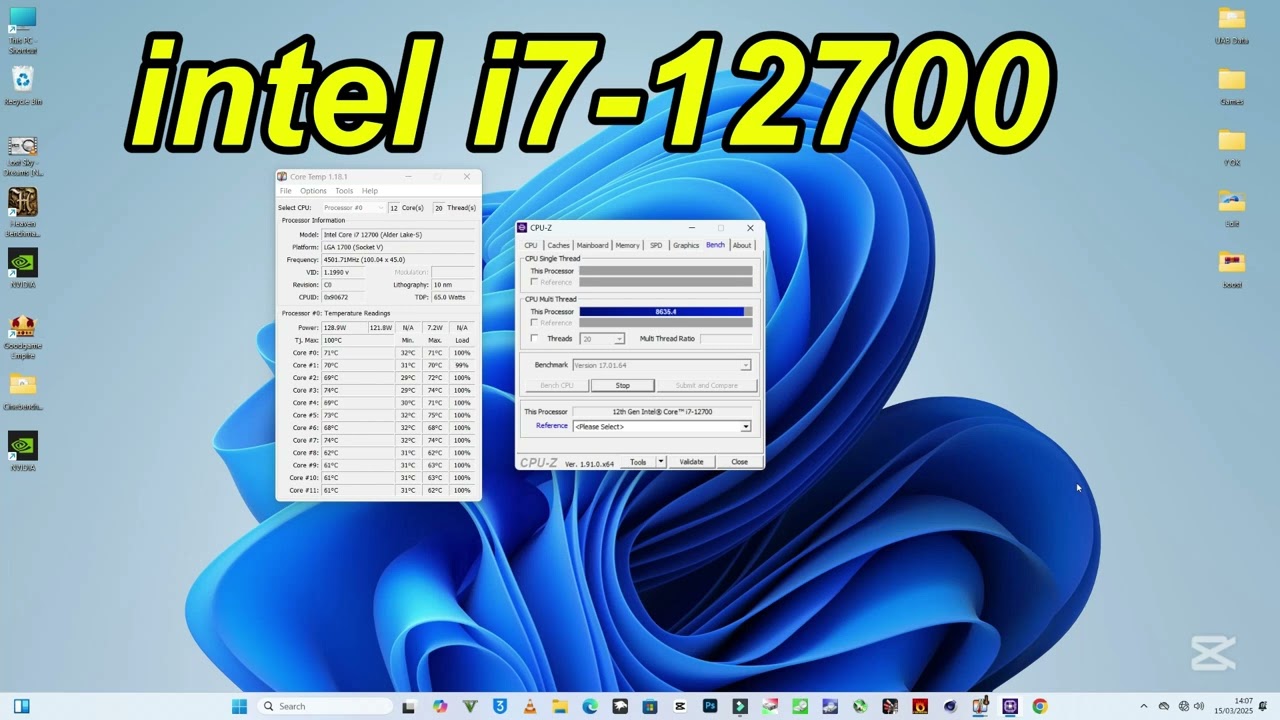The width and height of the screenshot is (1280, 720).
Task: Show hidden system tray icons
Action: click(1144, 706)
